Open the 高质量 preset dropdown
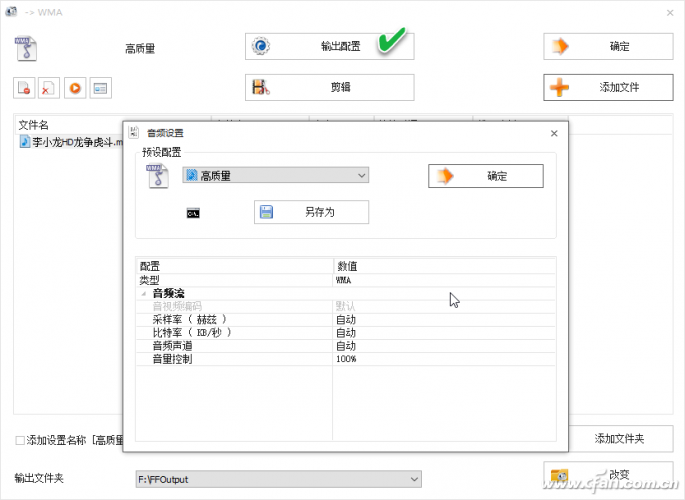This screenshot has width=685, height=500. click(x=276, y=176)
